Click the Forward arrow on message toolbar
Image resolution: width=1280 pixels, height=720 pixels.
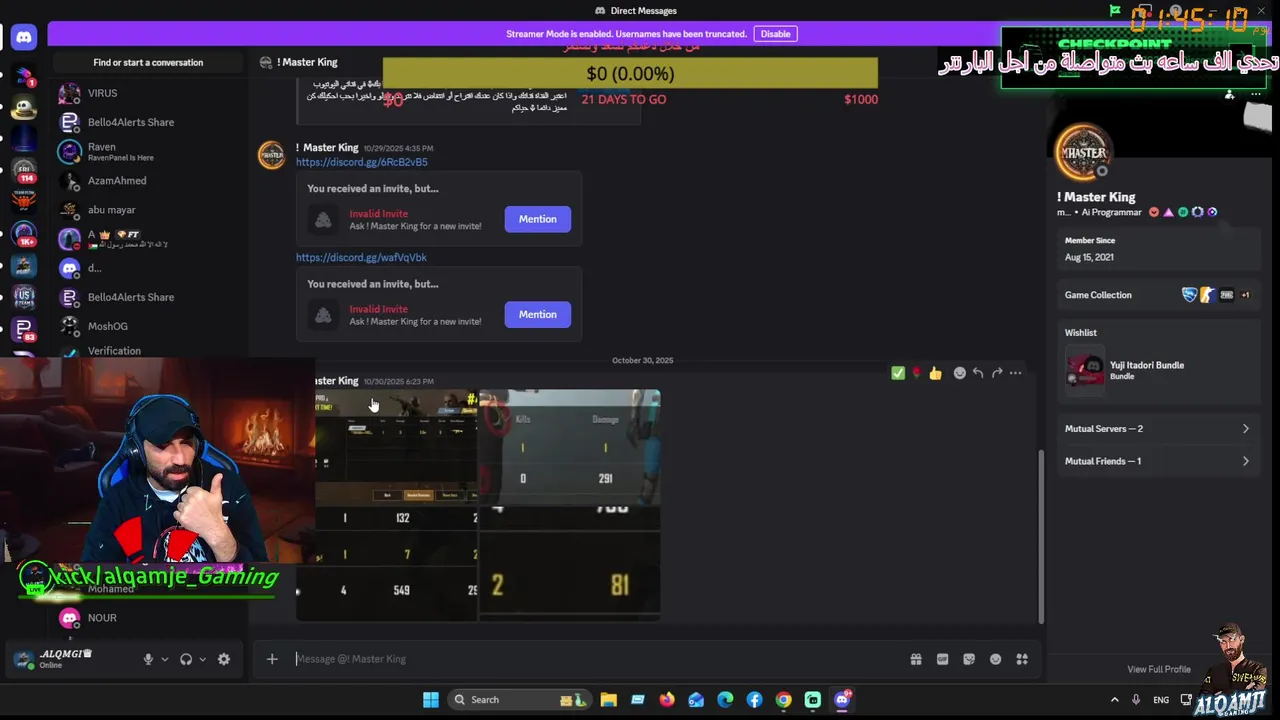[x=997, y=373]
